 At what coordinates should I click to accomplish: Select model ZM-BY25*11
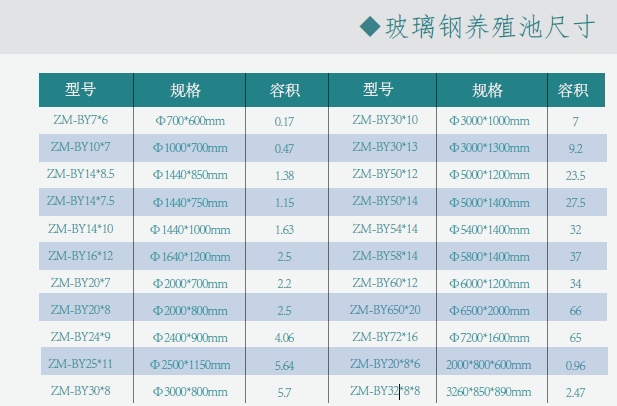pos(80,364)
